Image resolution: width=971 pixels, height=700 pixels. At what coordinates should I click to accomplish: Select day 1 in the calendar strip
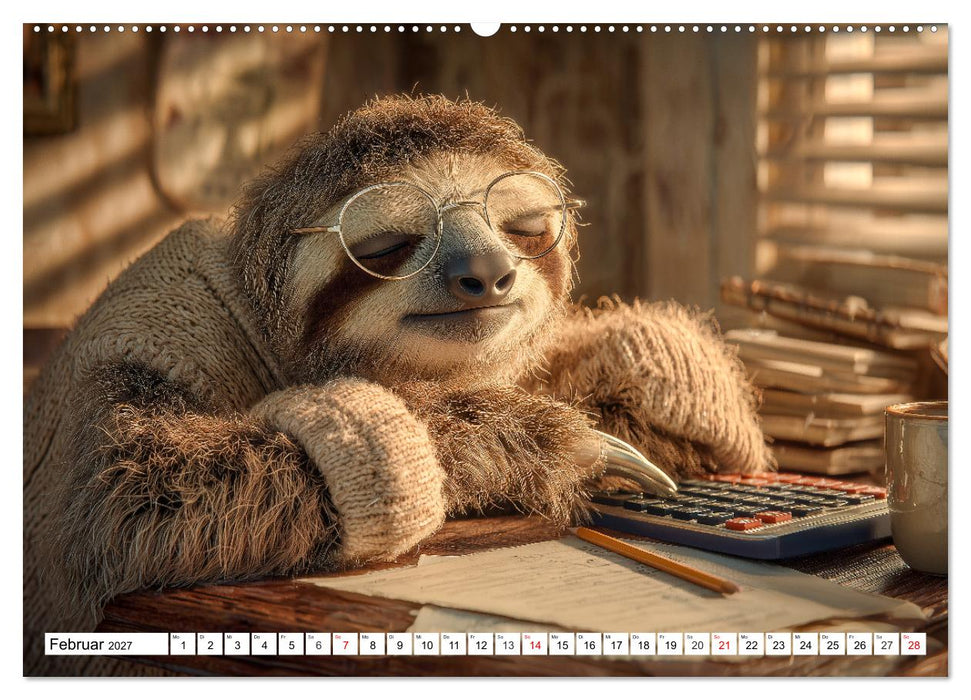[x=183, y=644]
